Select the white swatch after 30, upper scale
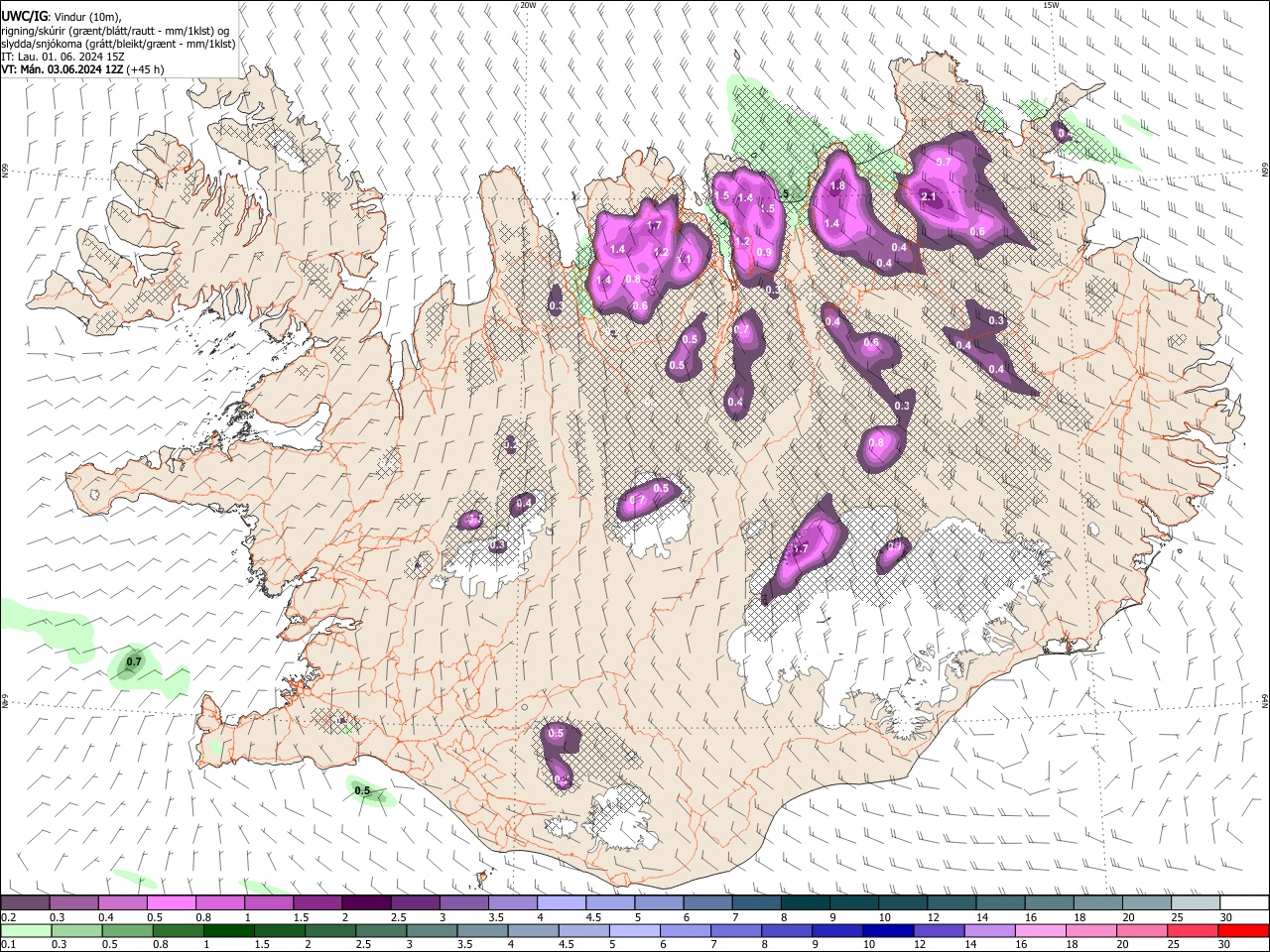 pyautogui.click(x=1243, y=903)
